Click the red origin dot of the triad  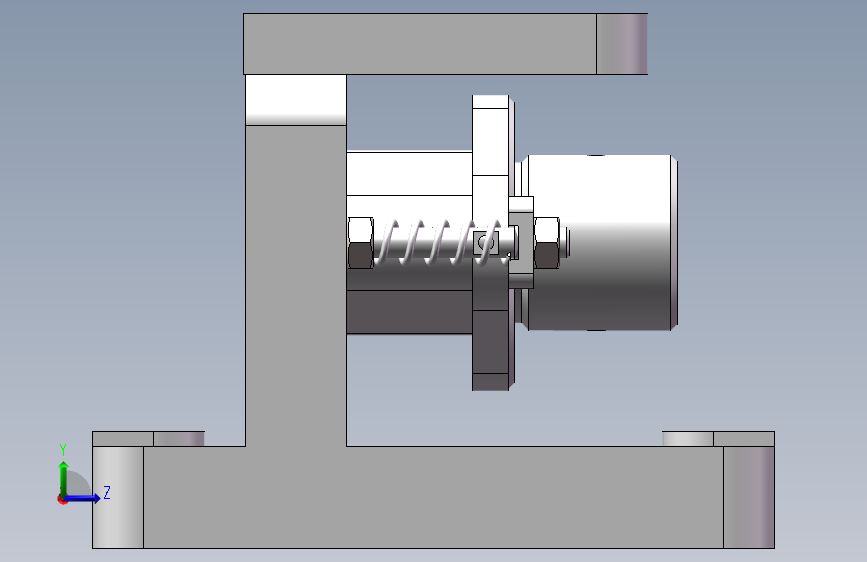(61, 499)
